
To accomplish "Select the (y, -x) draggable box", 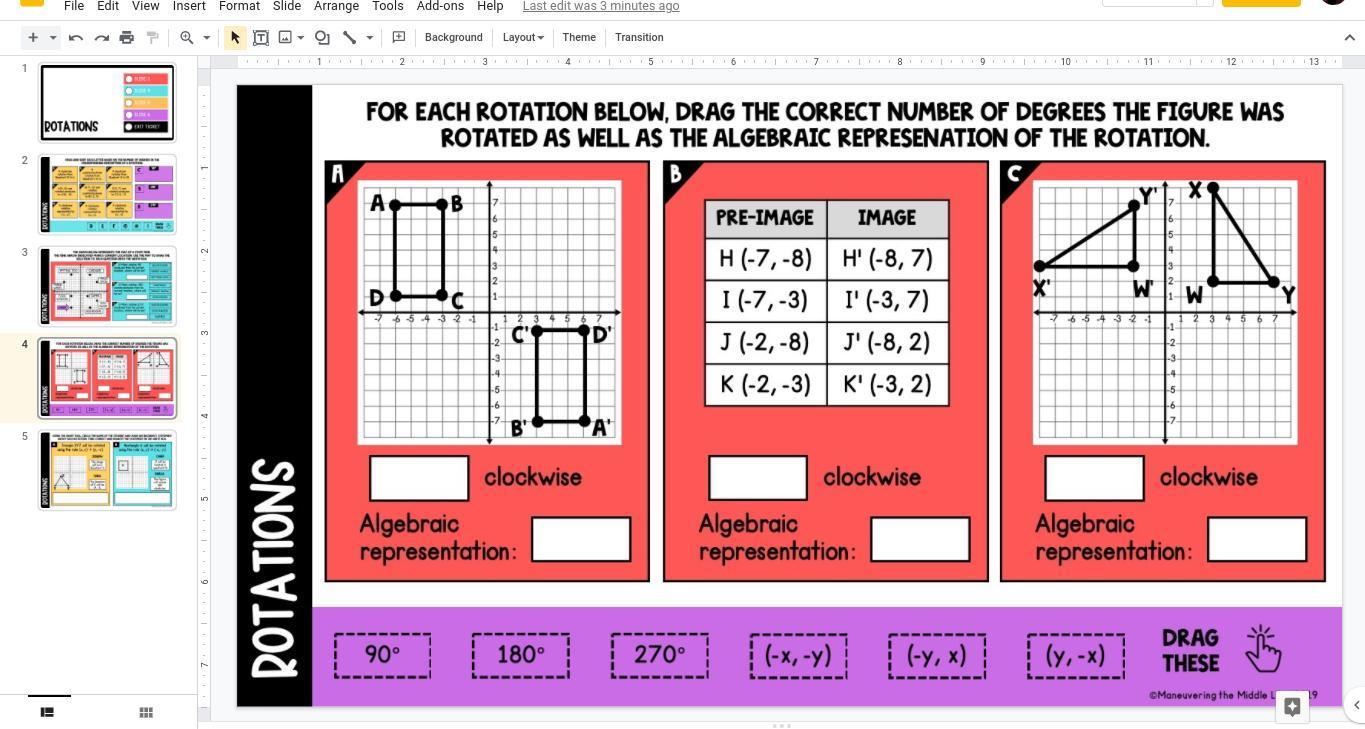I will pyautogui.click(x=1075, y=655).
